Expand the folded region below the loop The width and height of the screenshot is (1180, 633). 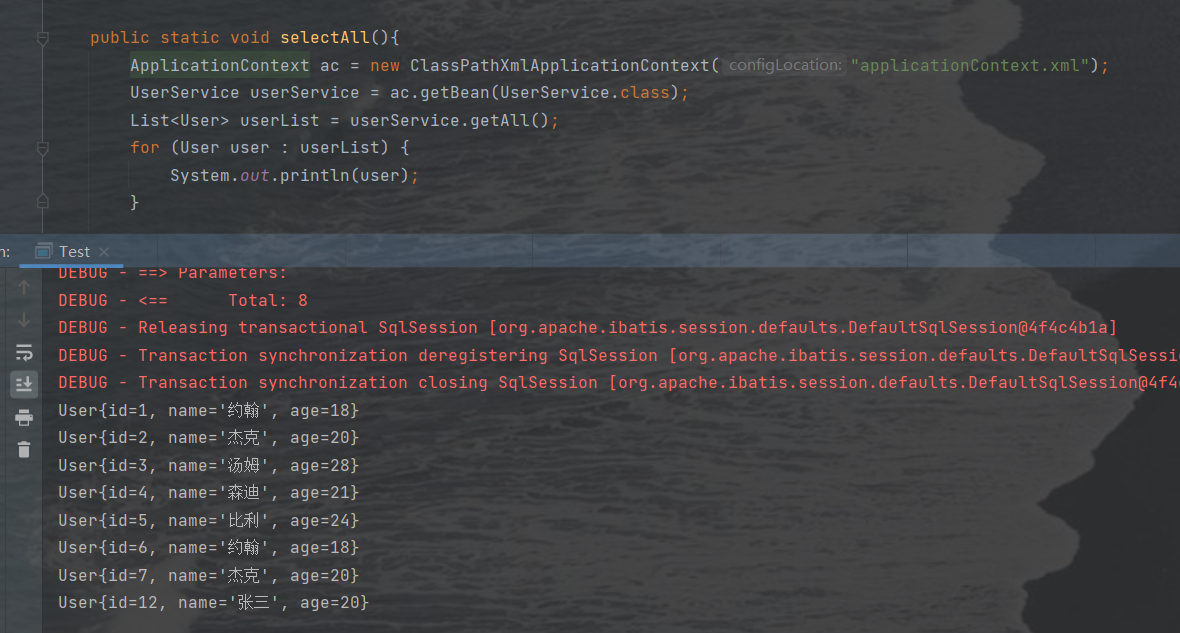[x=42, y=200]
